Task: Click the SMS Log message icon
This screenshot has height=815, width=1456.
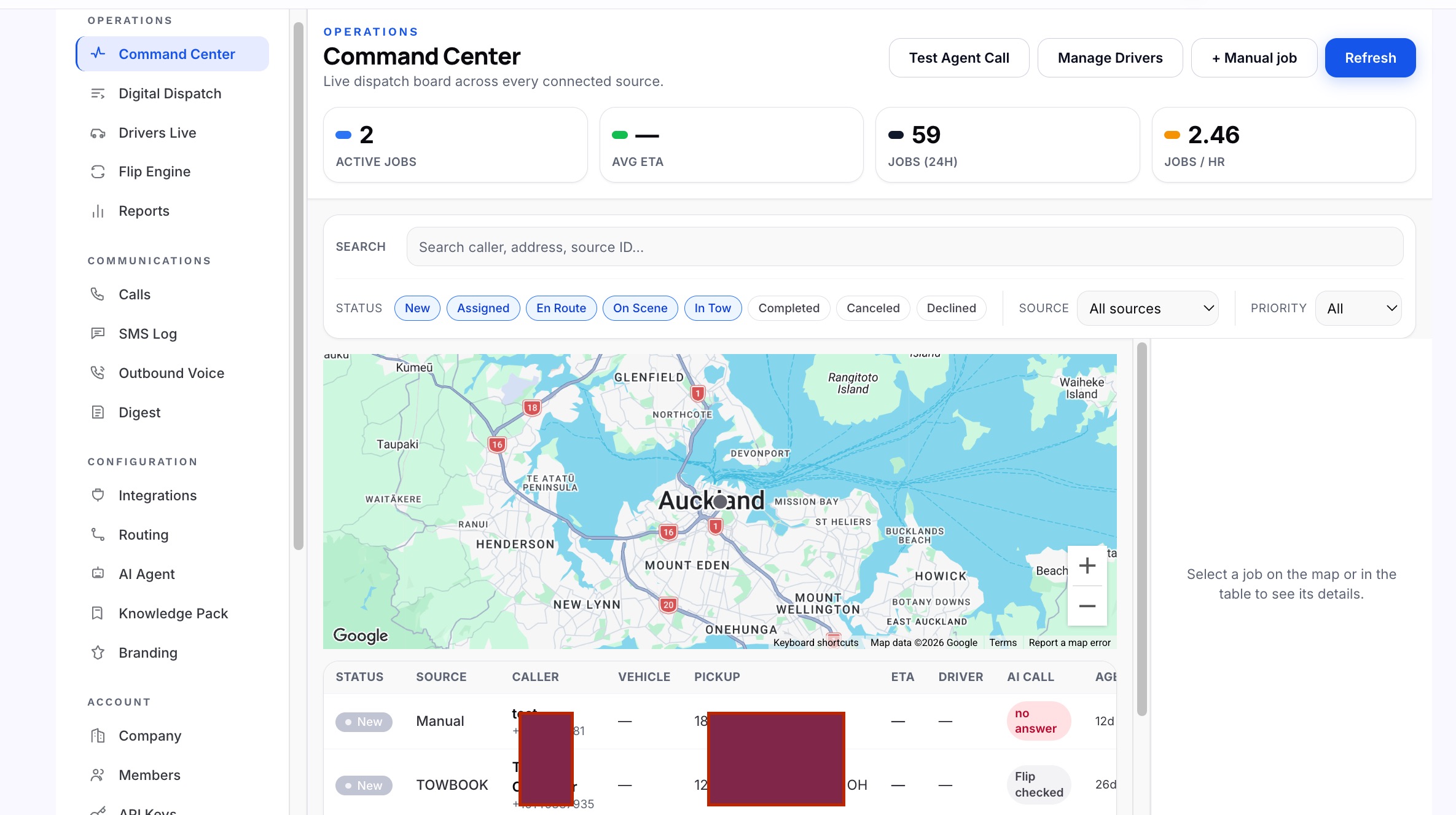Action: click(x=98, y=334)
